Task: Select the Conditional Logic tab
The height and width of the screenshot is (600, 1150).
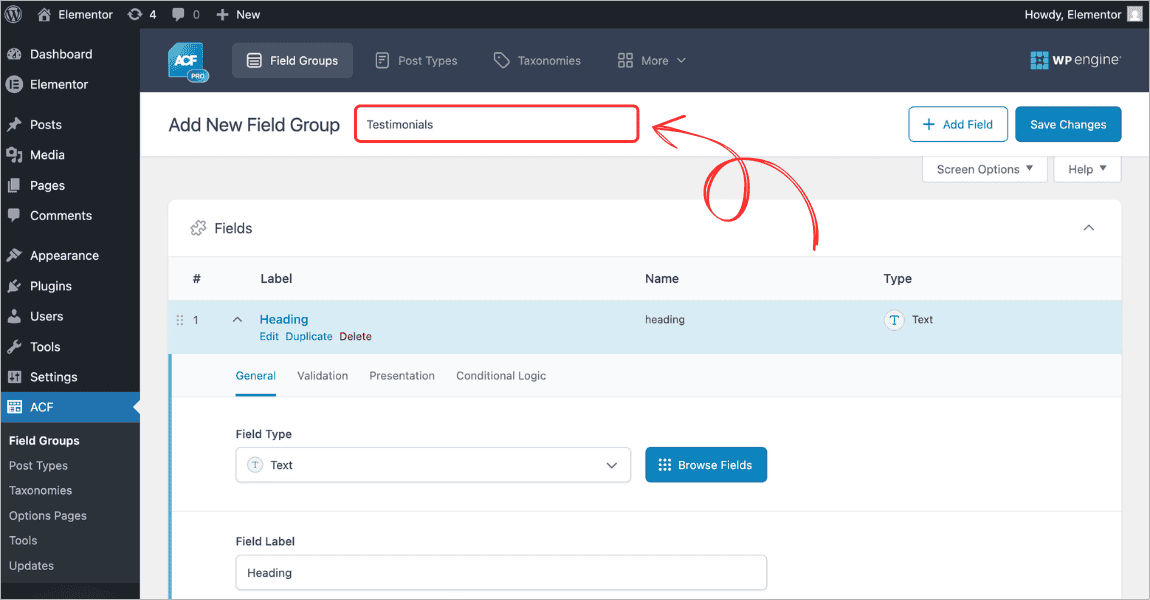Action: [x=501, y=376]
